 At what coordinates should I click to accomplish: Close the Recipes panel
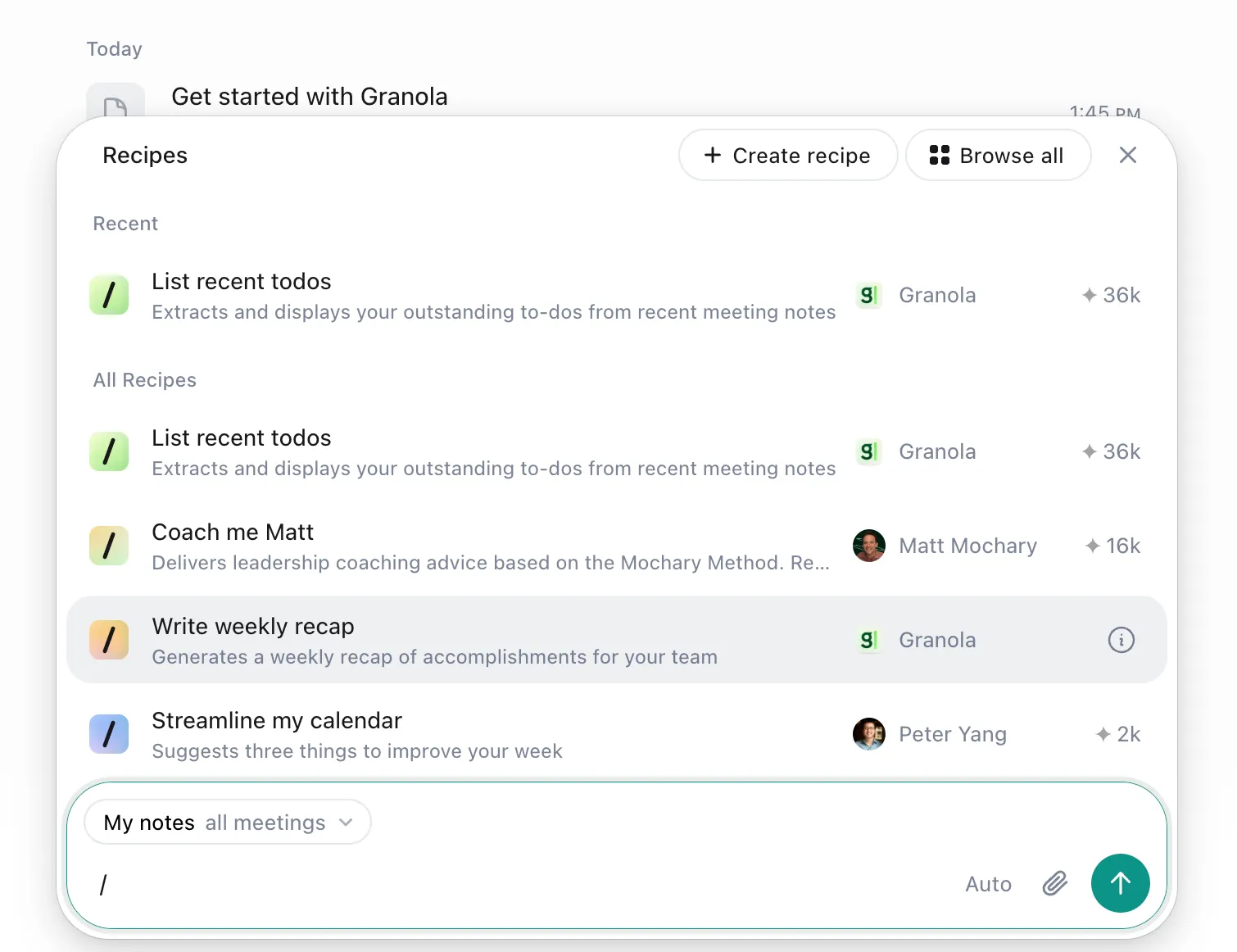pos(1128,155)
